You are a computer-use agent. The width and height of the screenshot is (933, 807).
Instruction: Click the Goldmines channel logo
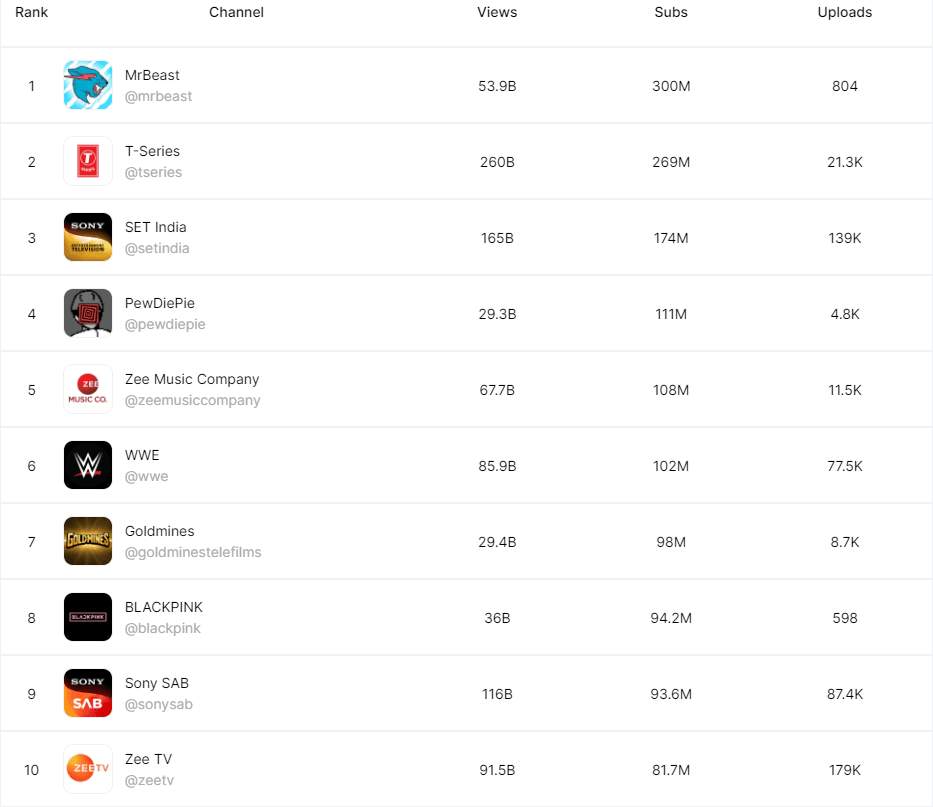88,541
